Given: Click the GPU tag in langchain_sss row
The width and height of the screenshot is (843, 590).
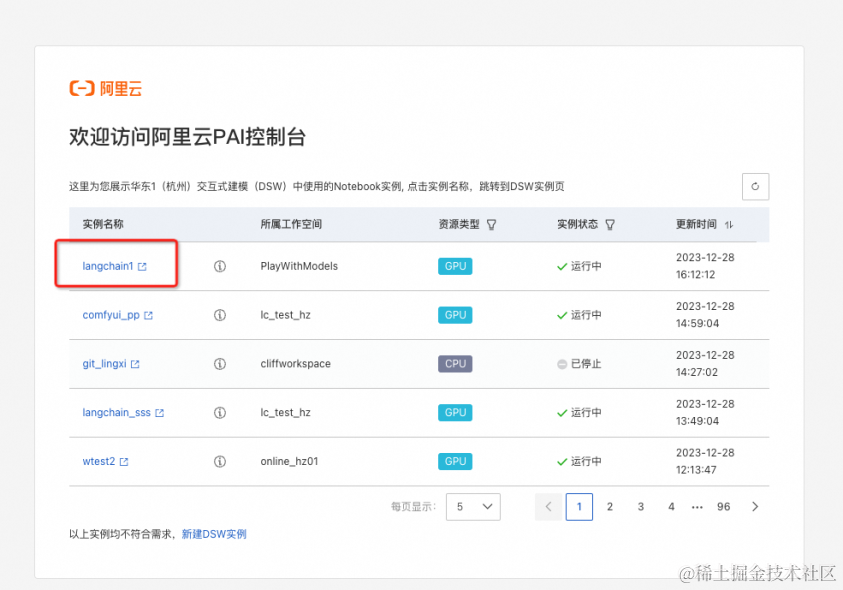Looking at the screenshot, I should pyautogui.click(x=455, y=413).
